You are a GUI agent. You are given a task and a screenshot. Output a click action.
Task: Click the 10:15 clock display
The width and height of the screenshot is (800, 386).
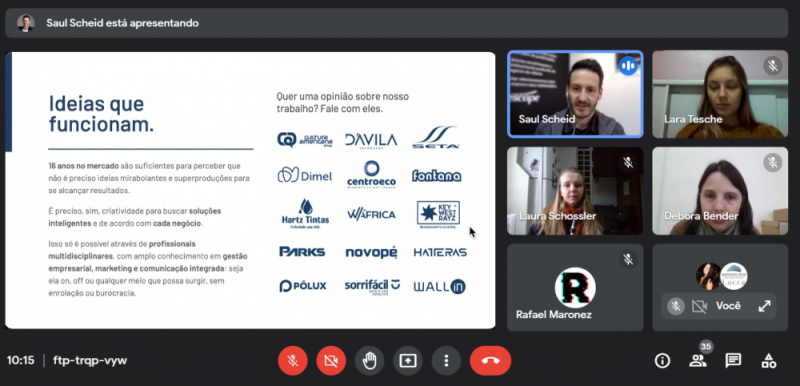pos(20,361)
